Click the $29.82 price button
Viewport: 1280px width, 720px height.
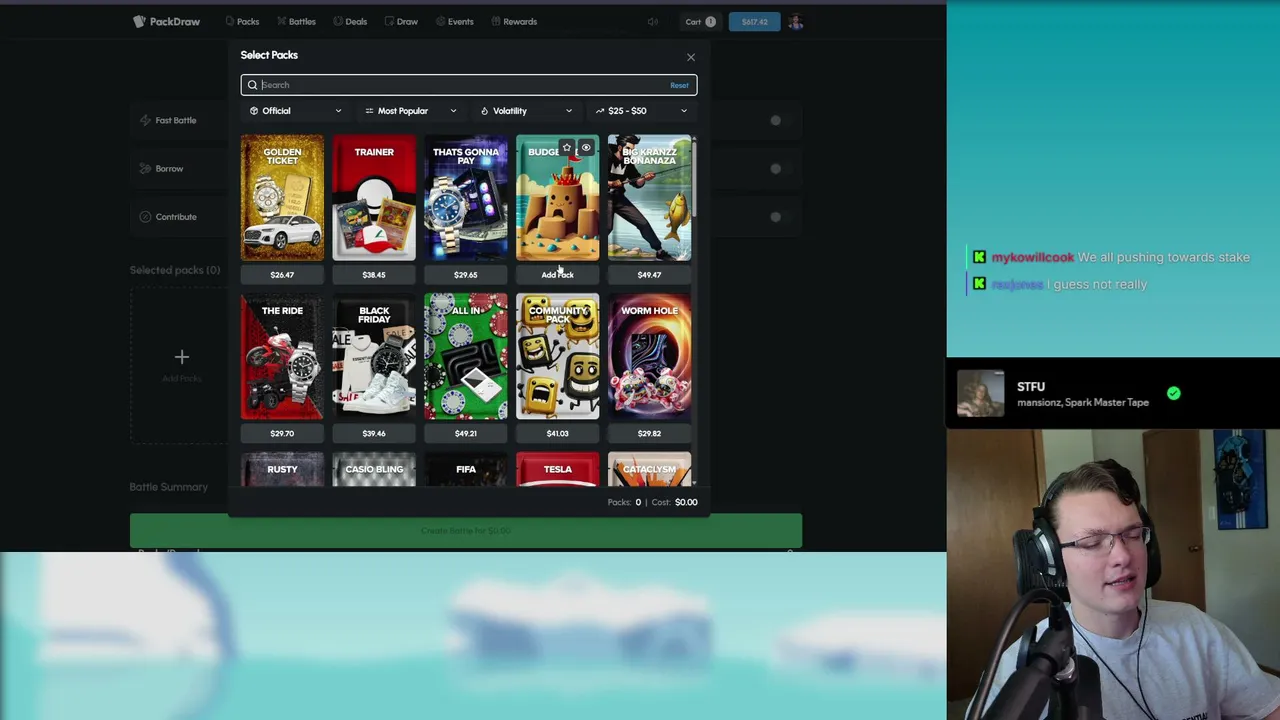point(649,434)
